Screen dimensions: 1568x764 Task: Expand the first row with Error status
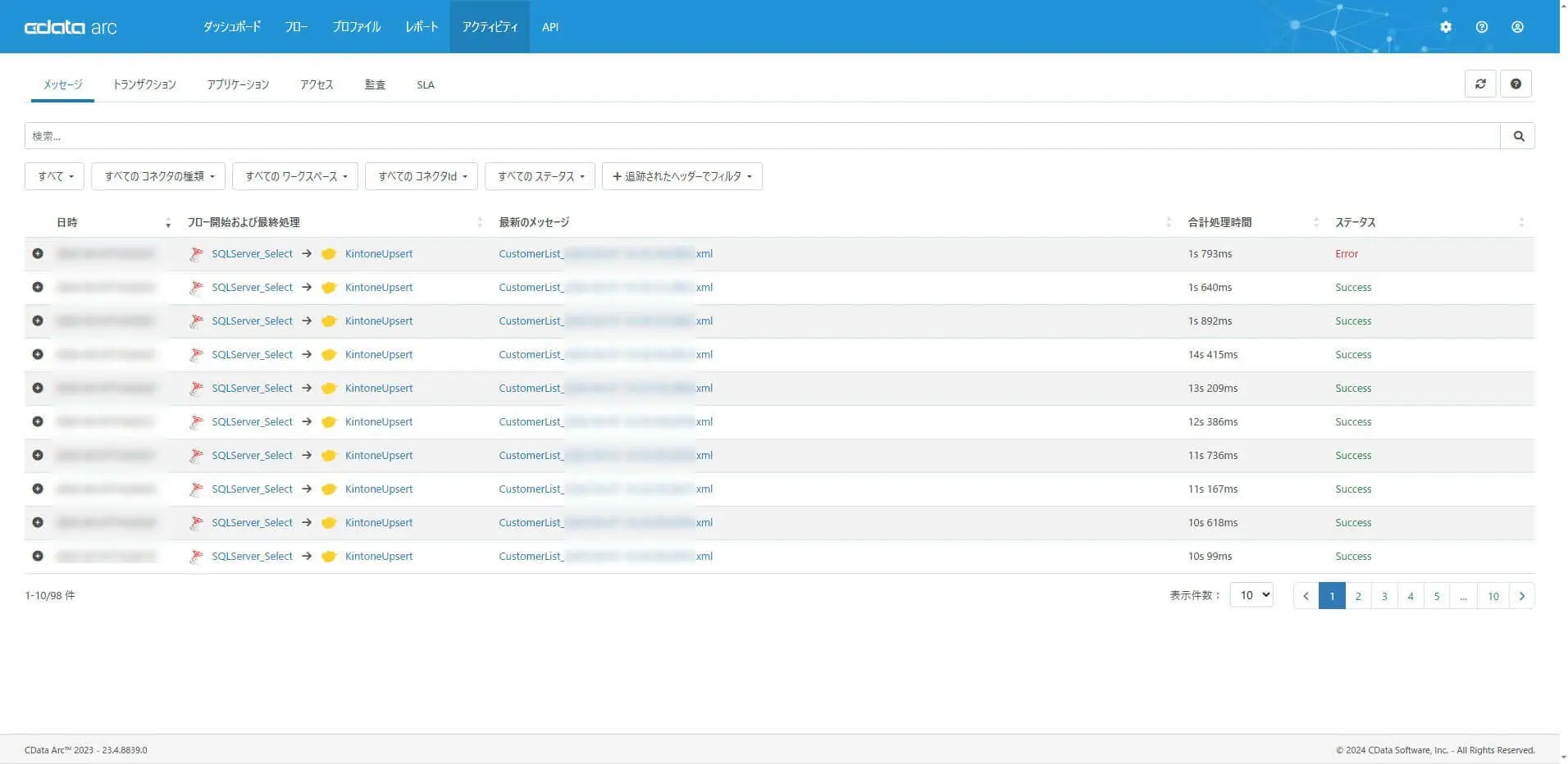[x=38, y=254]
